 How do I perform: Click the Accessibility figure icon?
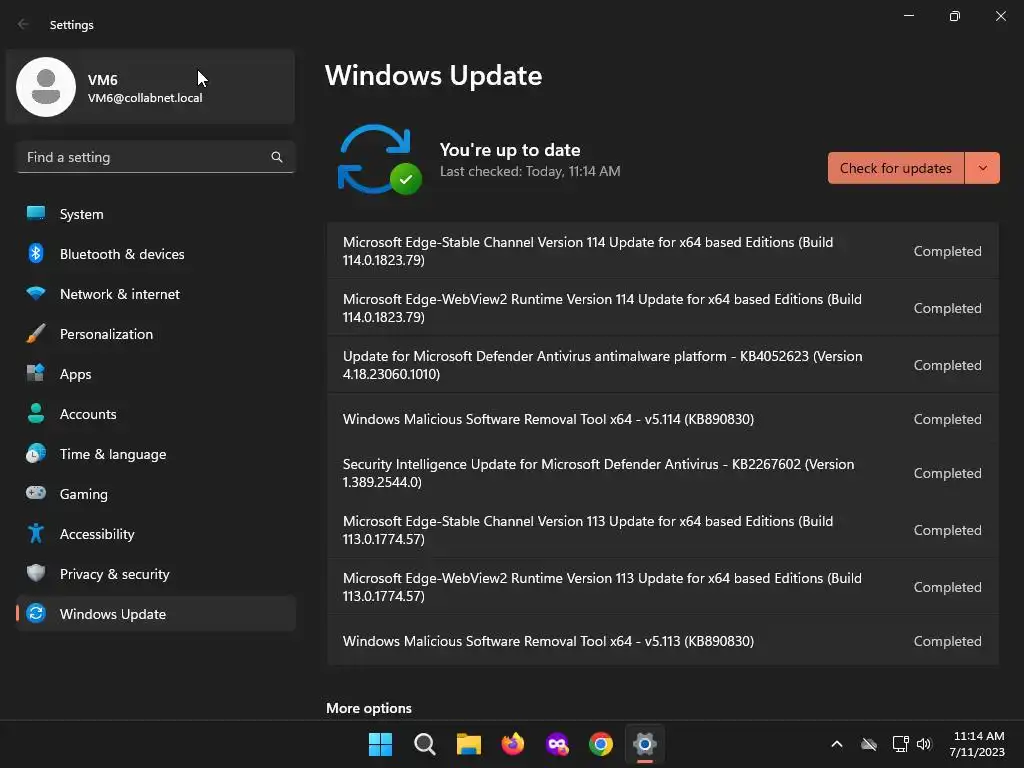tap(36, 534)
